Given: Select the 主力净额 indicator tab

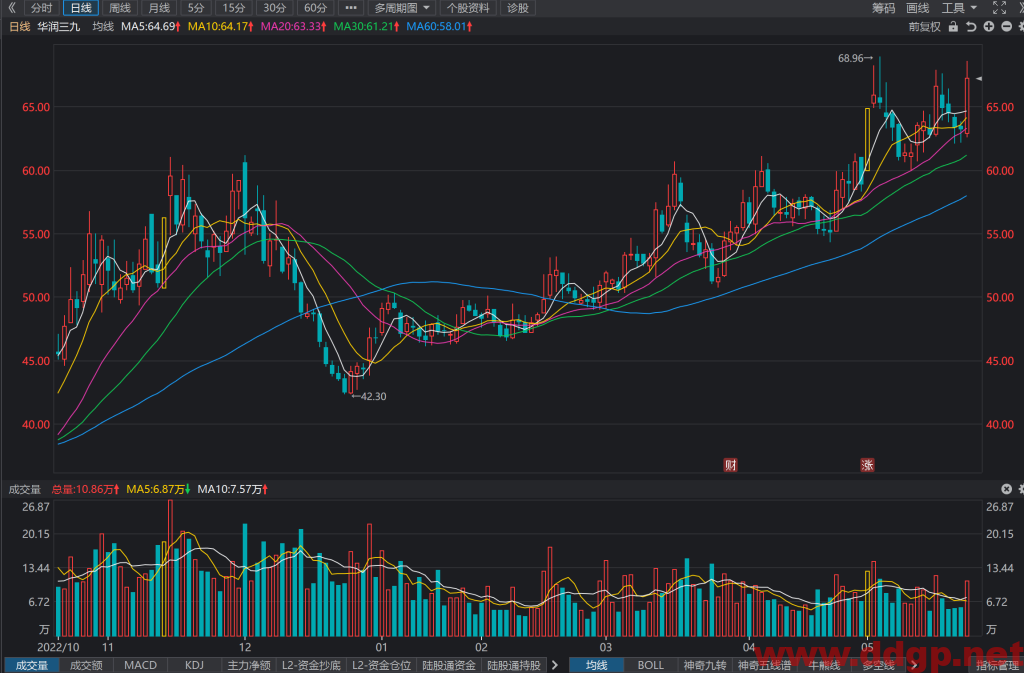Looking at the screenshot, I should pyautogui.click(x=249, y=665).
